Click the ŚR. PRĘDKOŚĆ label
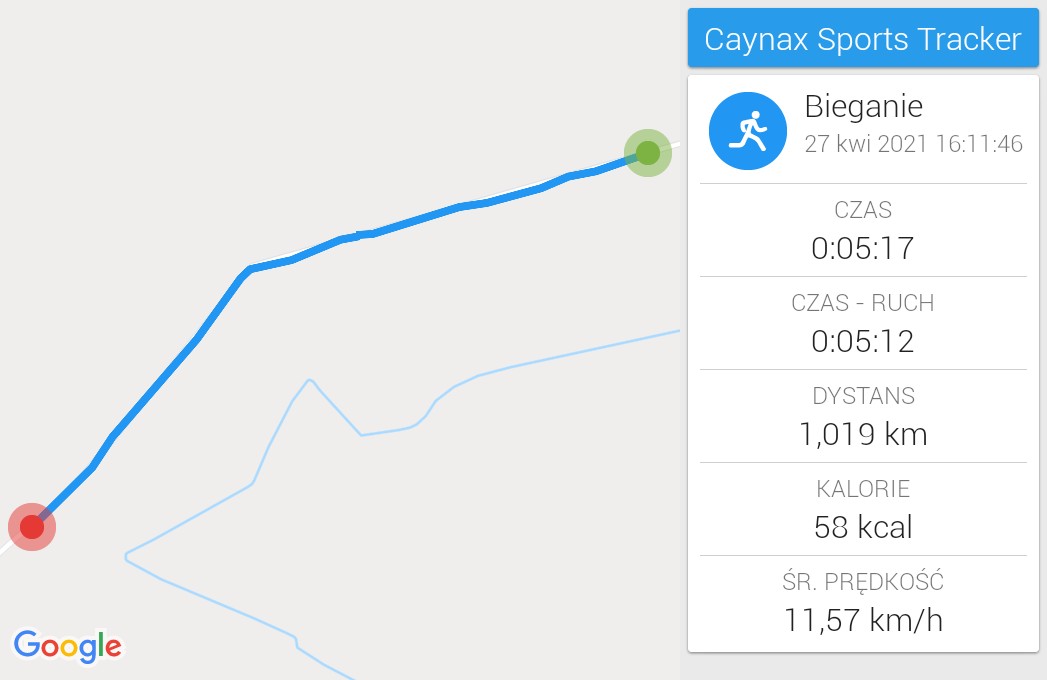This screenshot has height=680, width=1047. 863,581
